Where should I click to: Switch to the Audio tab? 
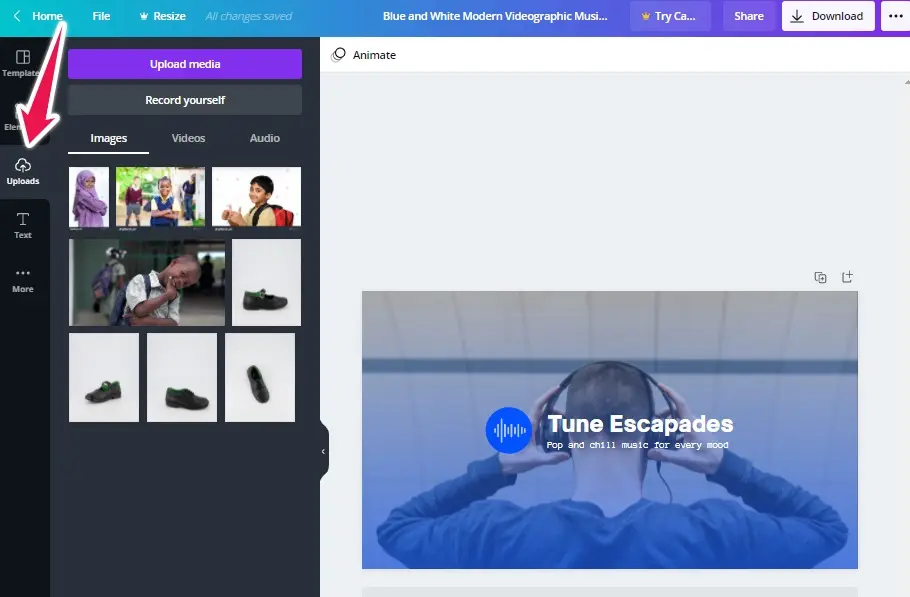pos(264,138)
